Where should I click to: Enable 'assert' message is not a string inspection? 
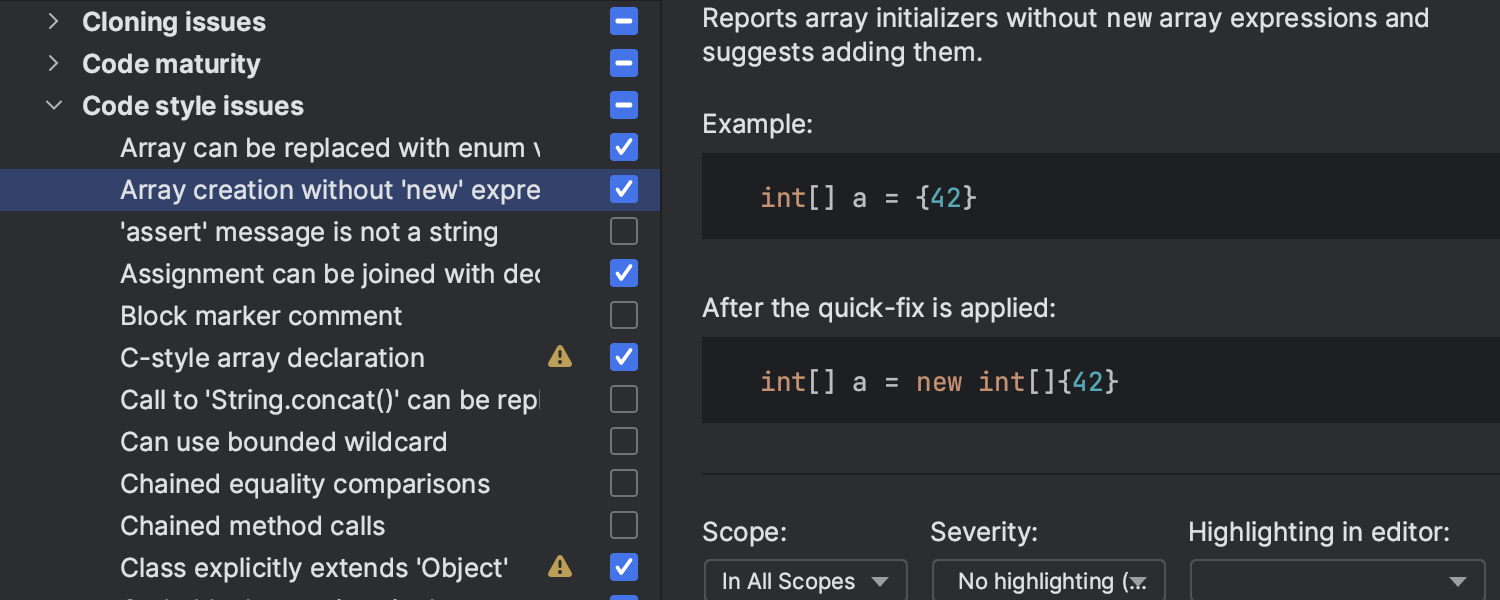click(624, 231)
